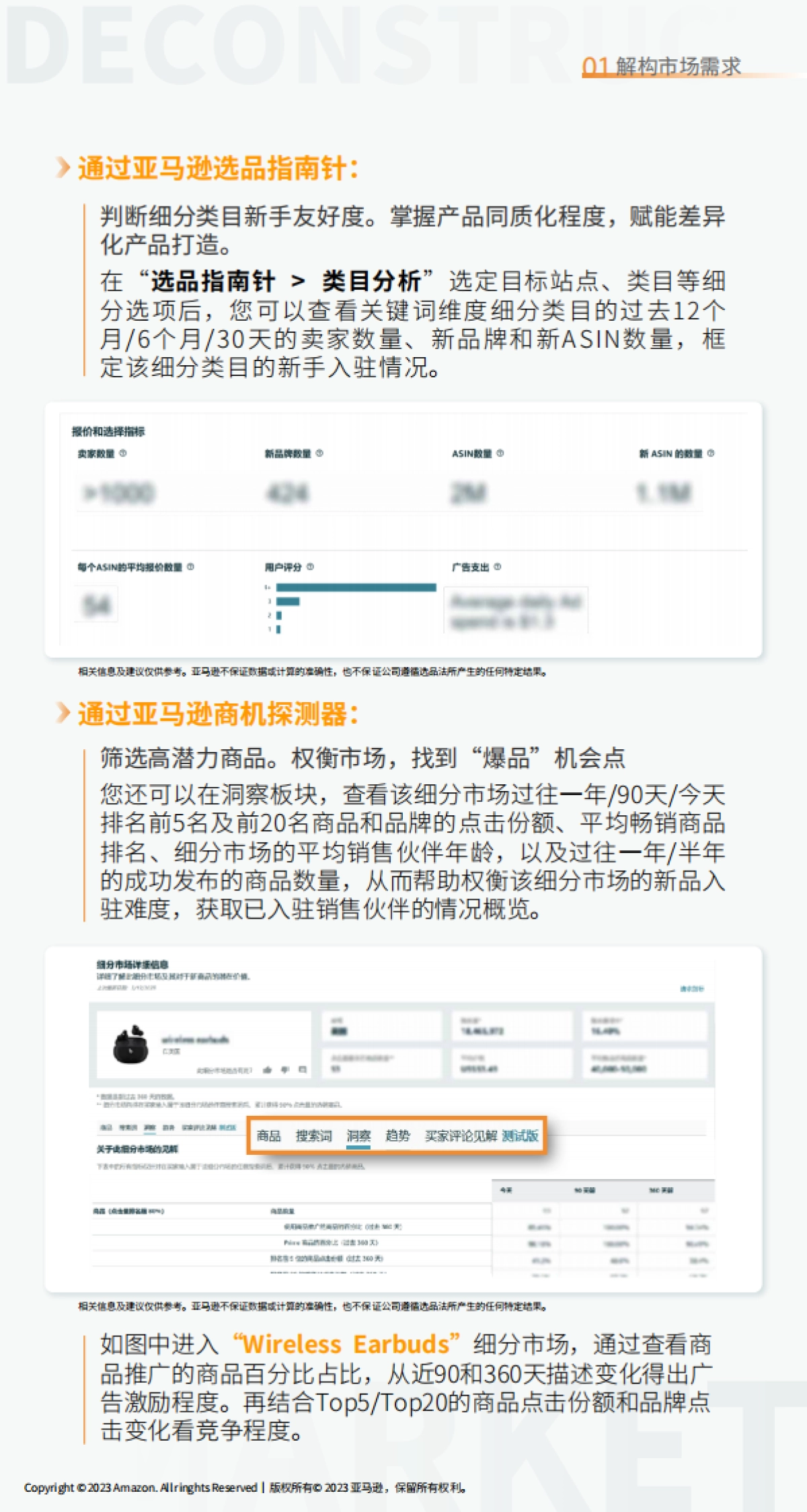The image size is (807, 1512).
Task: Click the orange Wireless Earbuds text
Action: [x=346, y=1344]
